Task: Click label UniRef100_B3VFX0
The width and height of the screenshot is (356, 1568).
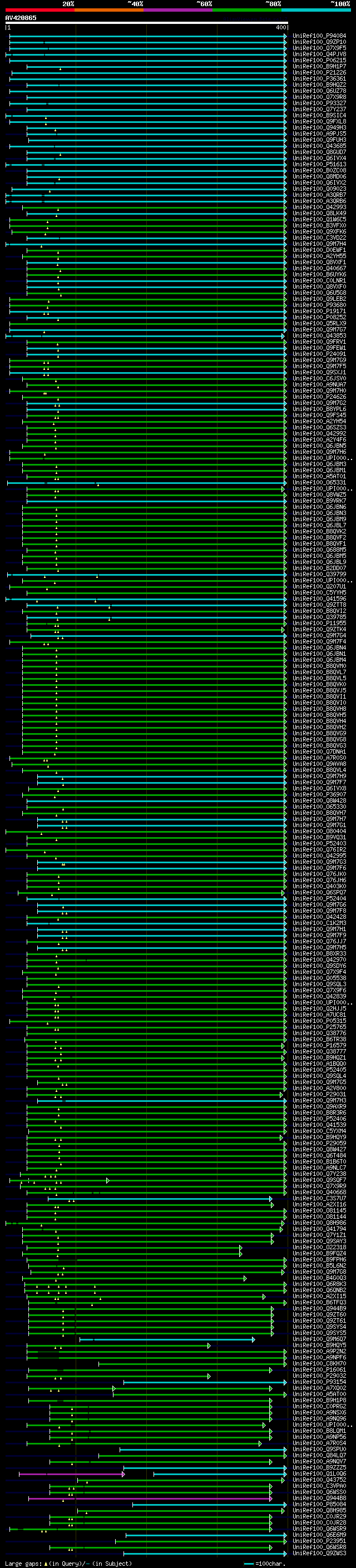Action: click(319, 226)
